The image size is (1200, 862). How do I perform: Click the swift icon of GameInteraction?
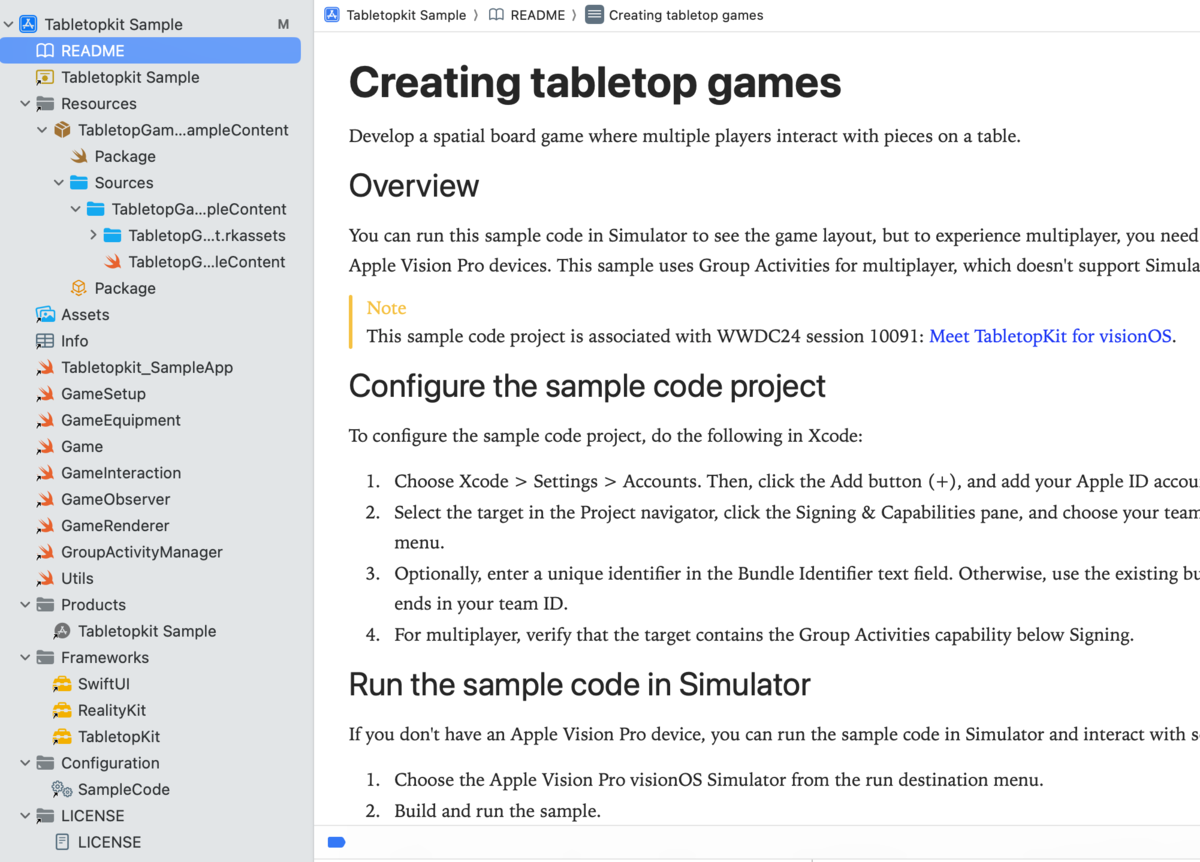(44, 473)
